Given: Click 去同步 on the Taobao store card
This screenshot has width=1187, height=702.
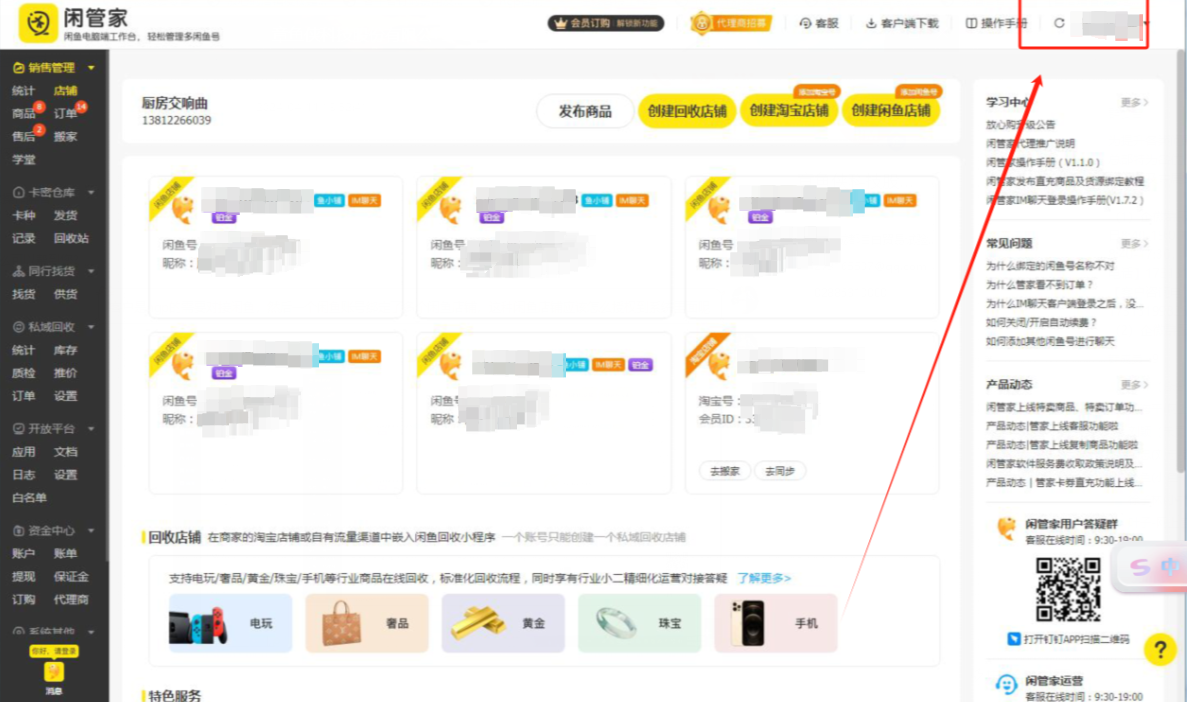Looking at the screenshot, I should point(780,471).
